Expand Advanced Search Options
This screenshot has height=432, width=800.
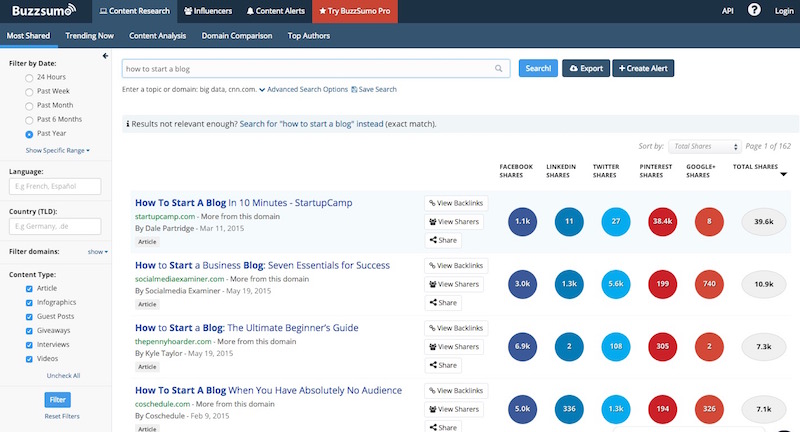[303, 90]
